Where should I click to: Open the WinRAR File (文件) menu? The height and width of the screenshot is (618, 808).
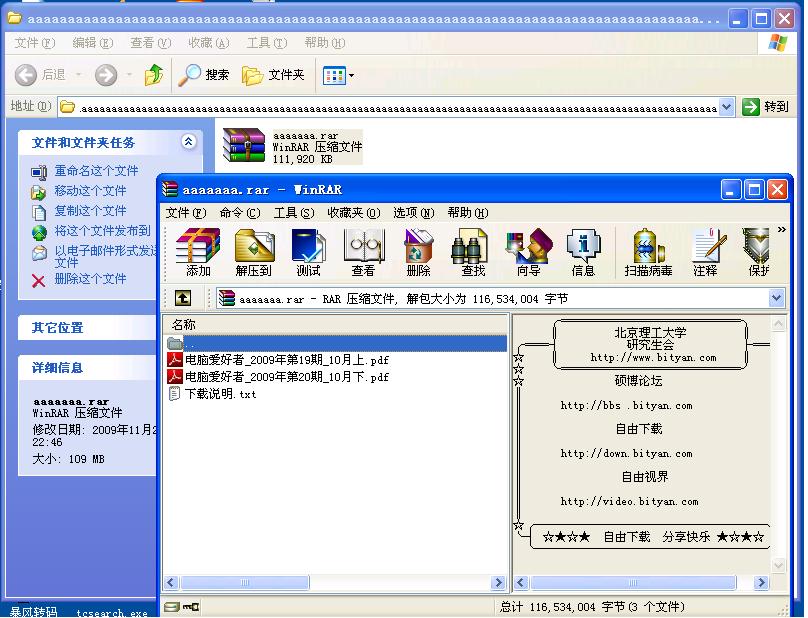(x=186, y=212)
